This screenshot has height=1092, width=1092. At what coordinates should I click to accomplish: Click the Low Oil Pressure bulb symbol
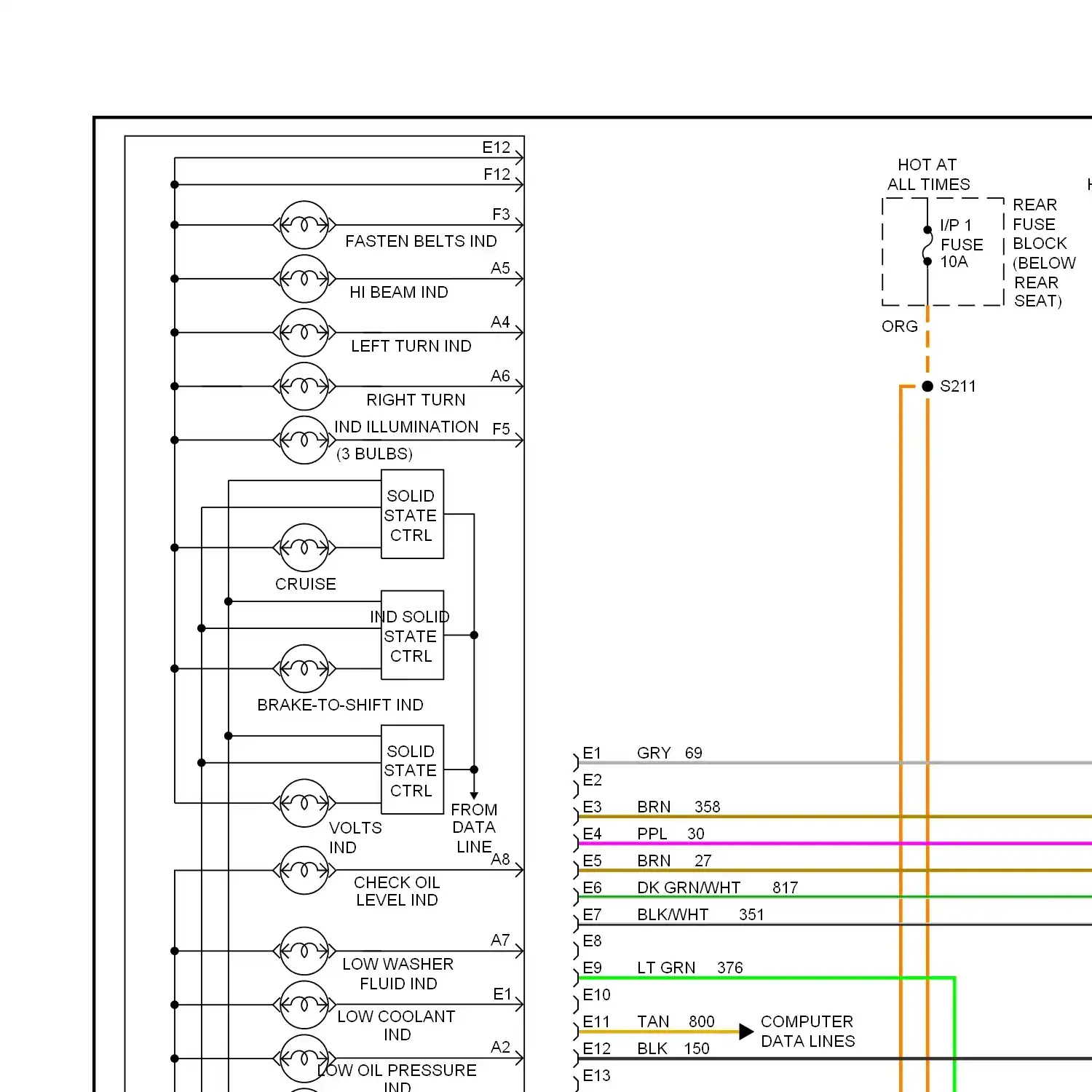(x=304, y=1059)
